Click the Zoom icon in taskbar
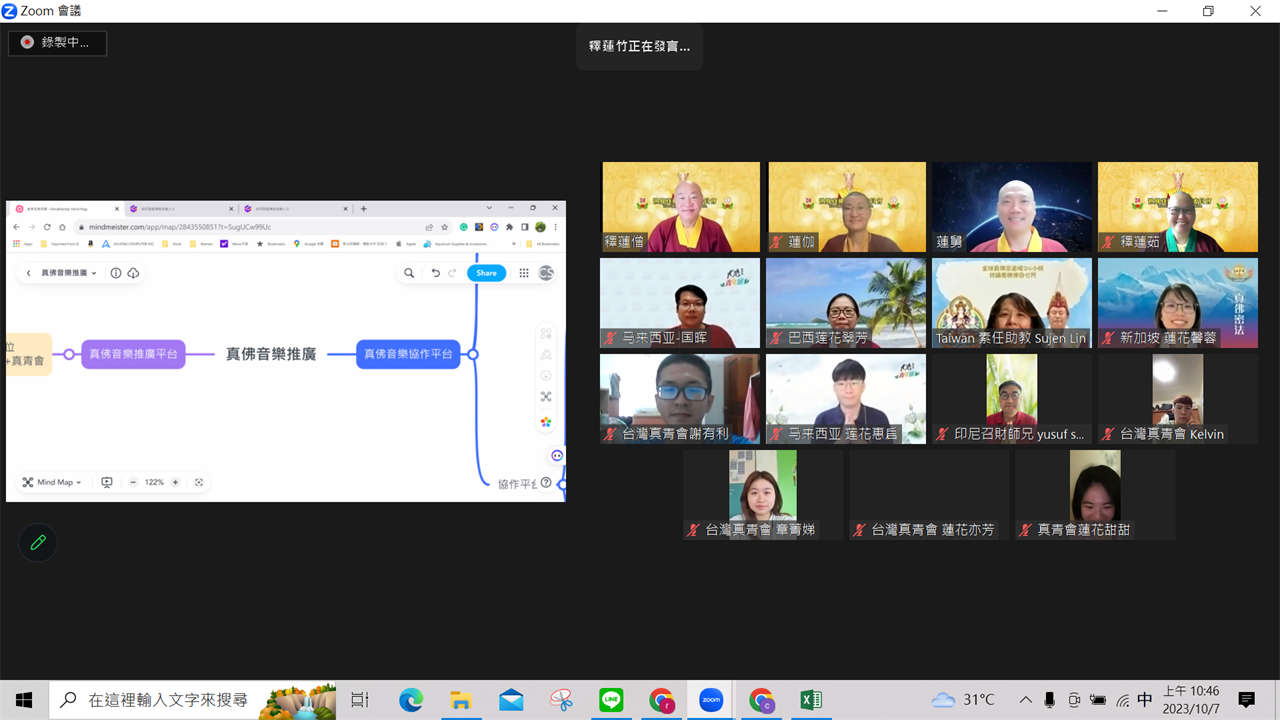1280x720 pixels. pyautogui.click(x=711, y=700)
